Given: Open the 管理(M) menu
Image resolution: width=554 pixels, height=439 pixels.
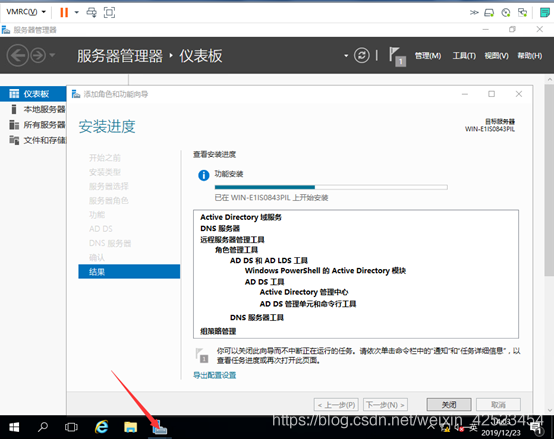Looking at the screenshot, I should pos(428,56).
